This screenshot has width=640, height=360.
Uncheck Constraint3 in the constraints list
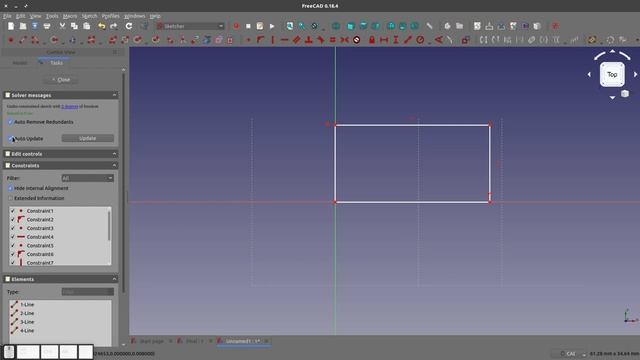click(x=13, y=228)
